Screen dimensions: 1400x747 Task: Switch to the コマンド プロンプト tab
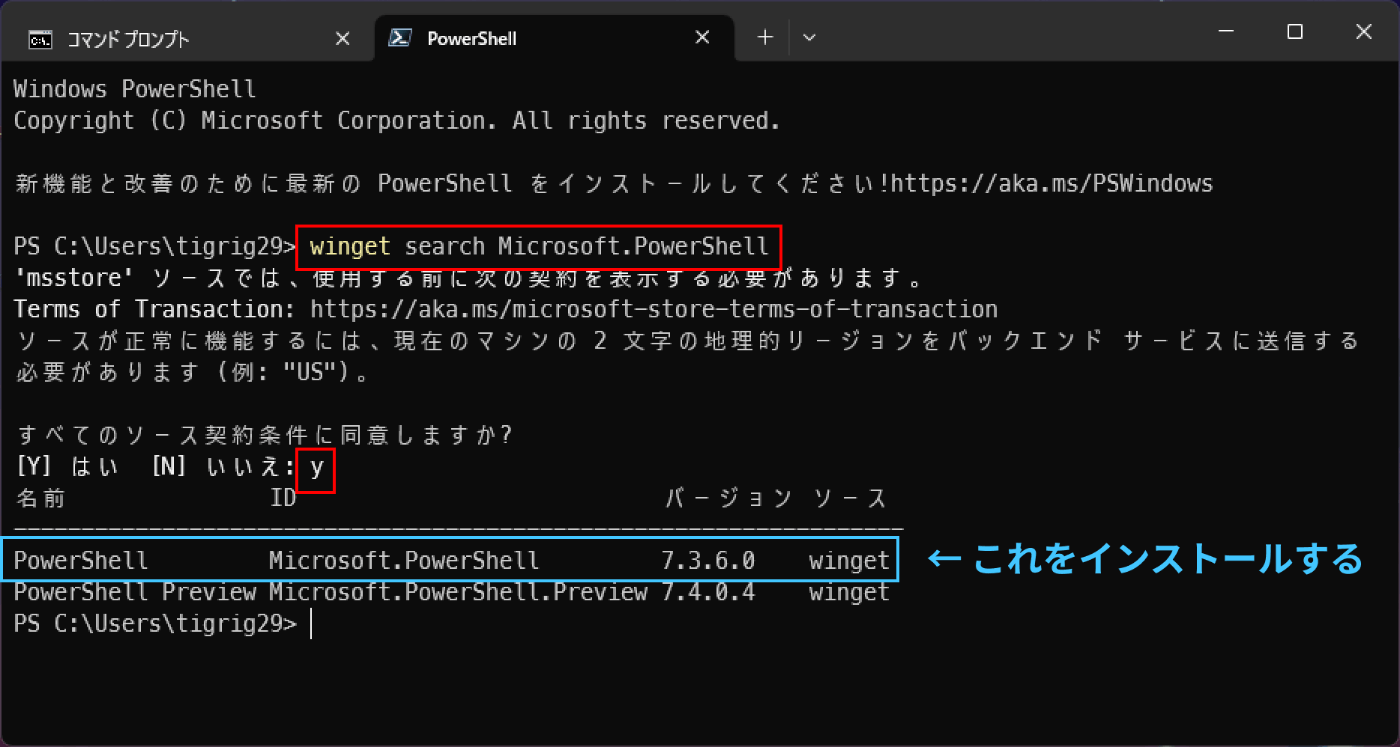point(186,38)
